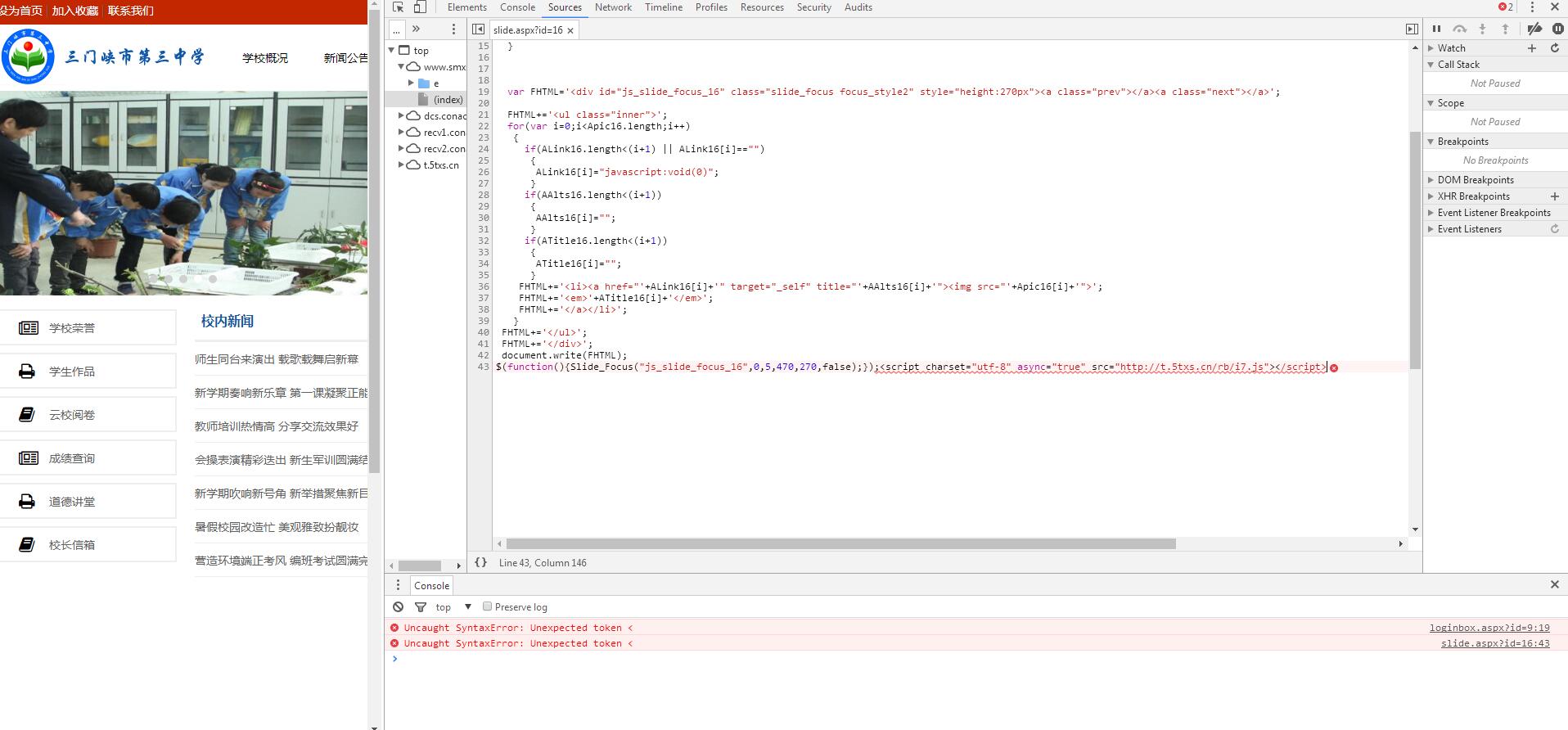Switch to the Timeline tab
1568x730 pixels.
[664, 7]
